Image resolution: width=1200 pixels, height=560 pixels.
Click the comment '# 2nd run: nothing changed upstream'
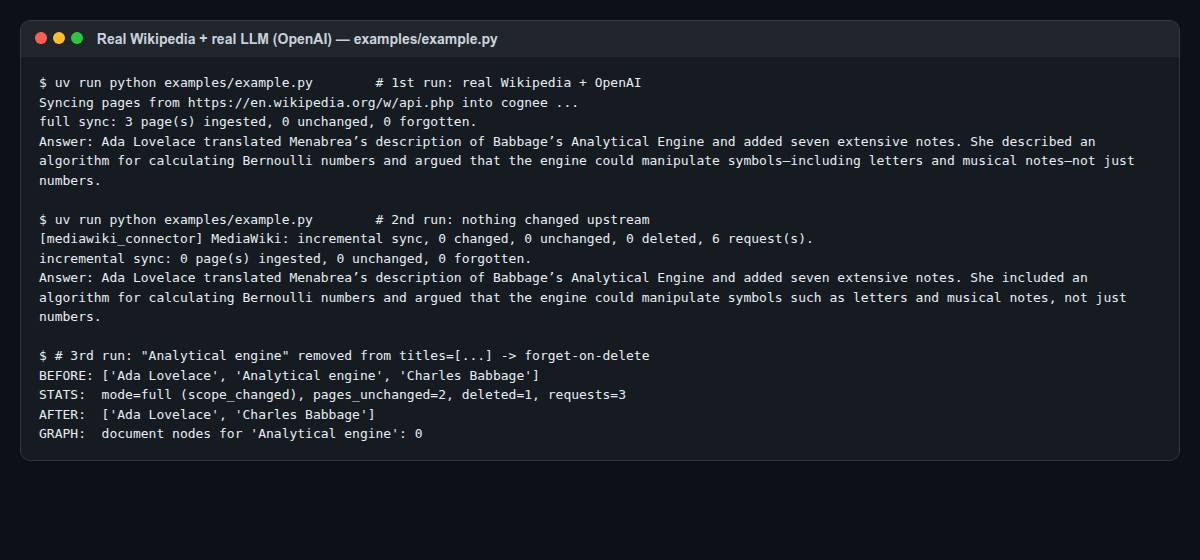(x=512, y=219)
